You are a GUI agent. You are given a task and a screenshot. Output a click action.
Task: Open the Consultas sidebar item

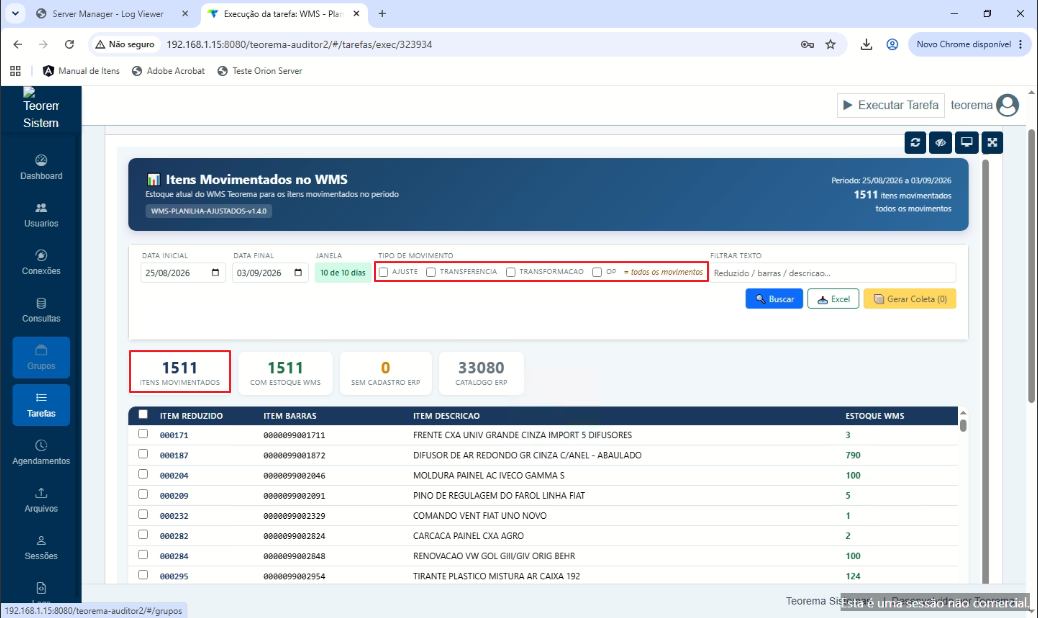pyautogui.click(x=41, y=310)
